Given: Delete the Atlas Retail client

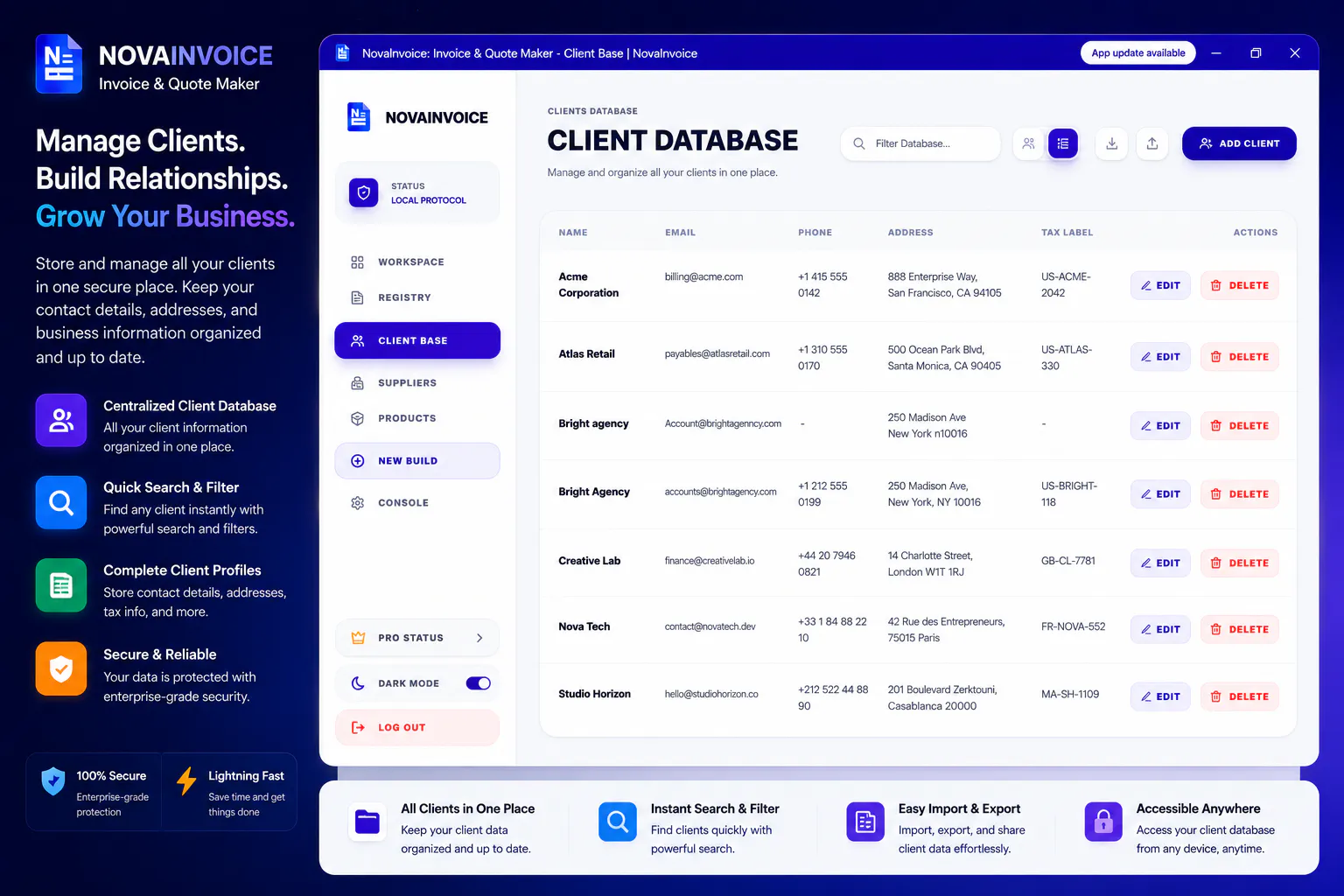Looking at the screenshot, I should point(1239,356).
